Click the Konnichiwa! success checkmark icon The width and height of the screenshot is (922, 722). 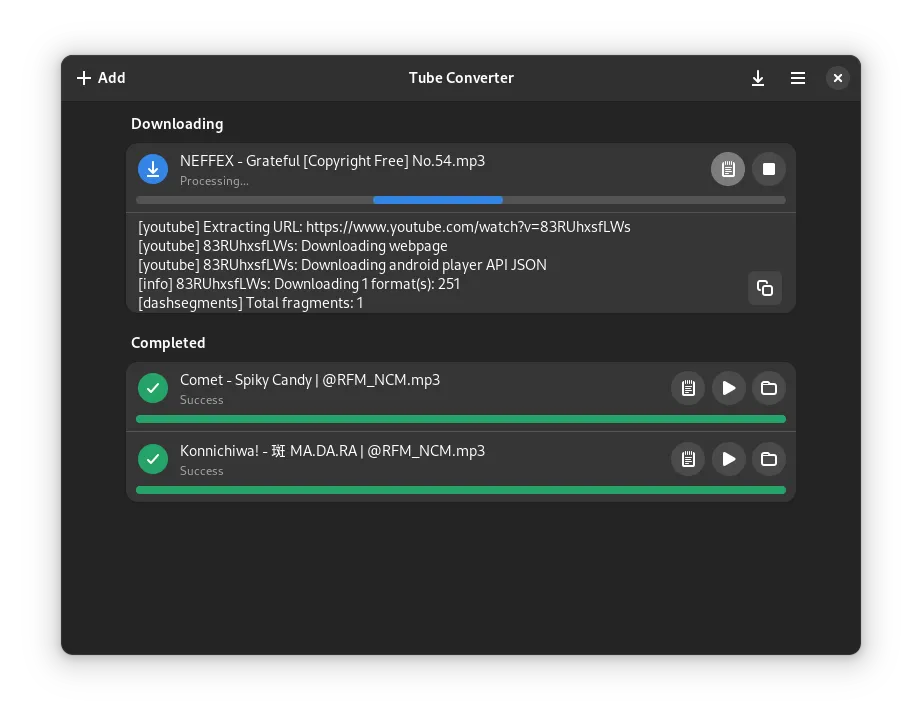(x=153, y=459)
